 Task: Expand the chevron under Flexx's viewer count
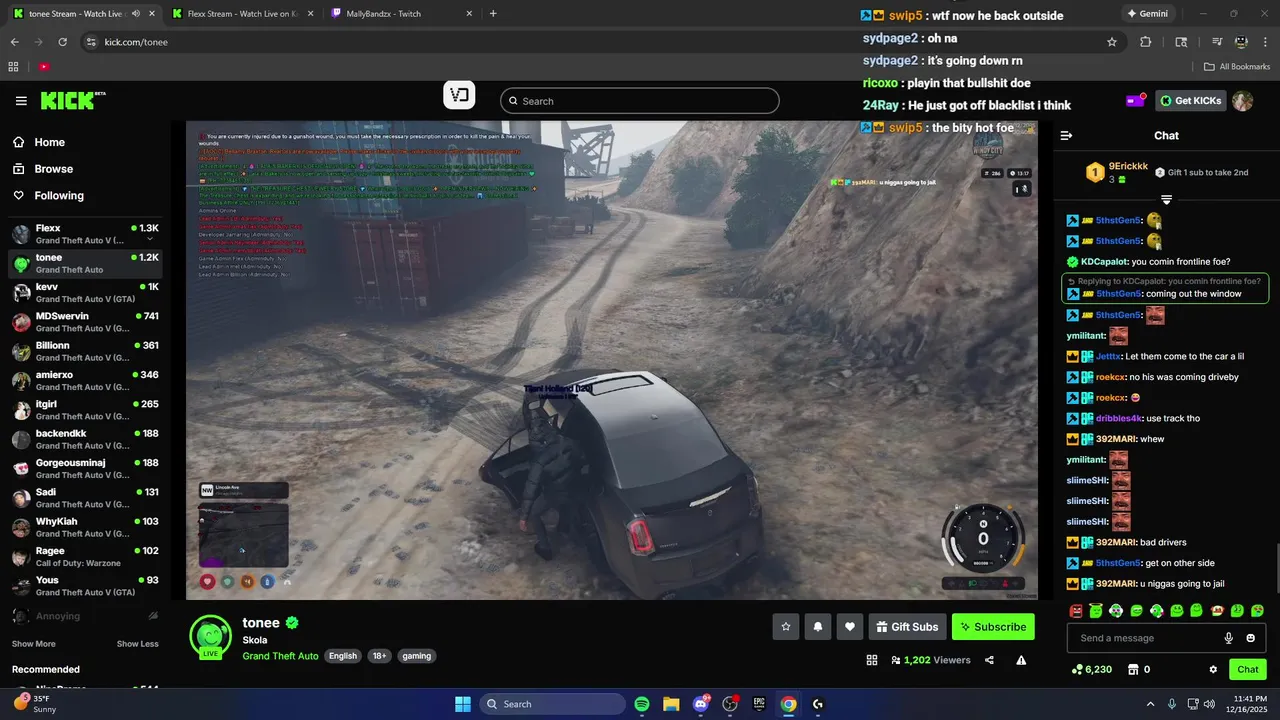(x=150, y=240)
